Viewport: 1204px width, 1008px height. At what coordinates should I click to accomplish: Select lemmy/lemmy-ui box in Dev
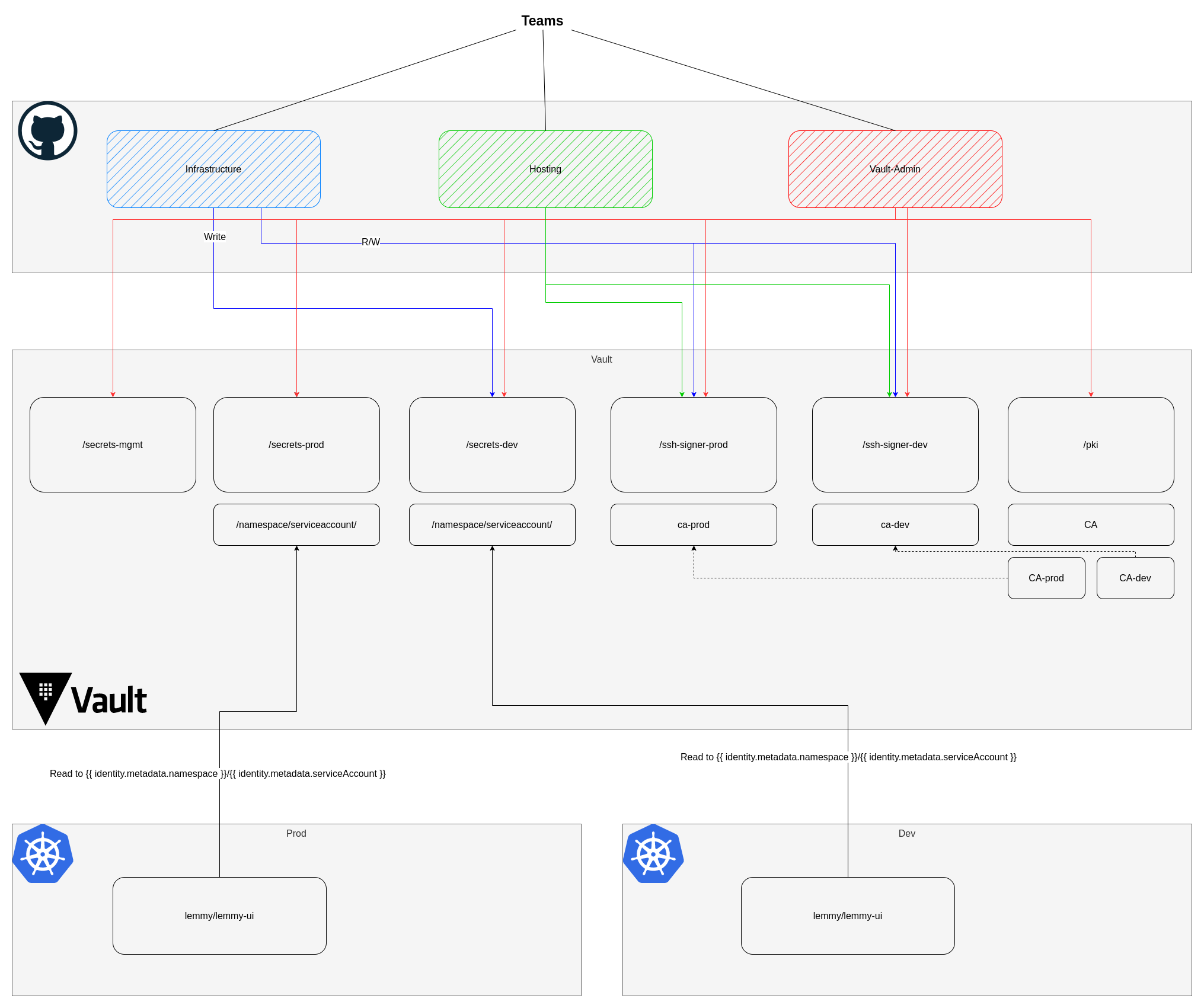(848, 916)
